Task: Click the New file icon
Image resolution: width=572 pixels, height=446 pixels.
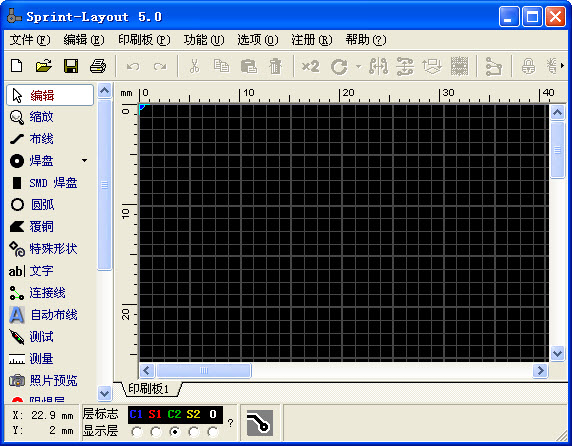Action: point(17,66)
